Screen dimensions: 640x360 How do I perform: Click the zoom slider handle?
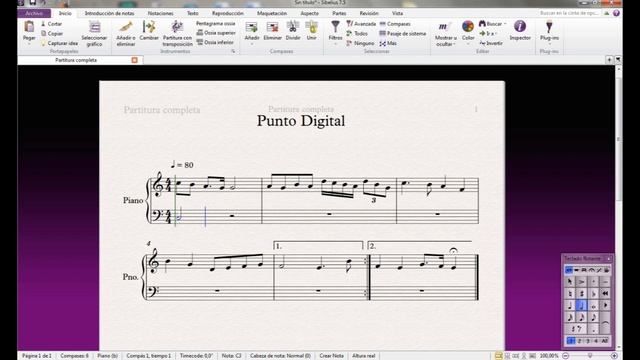pos(590,356)
